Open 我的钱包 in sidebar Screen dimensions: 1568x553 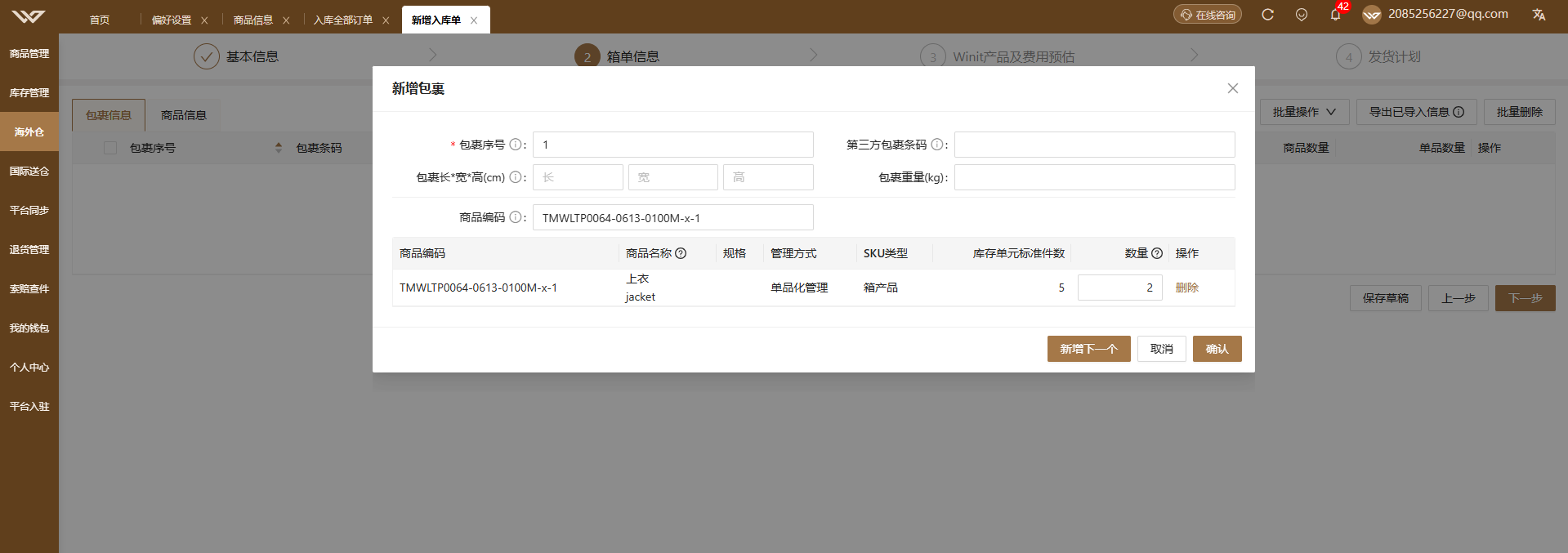point(29,328)
